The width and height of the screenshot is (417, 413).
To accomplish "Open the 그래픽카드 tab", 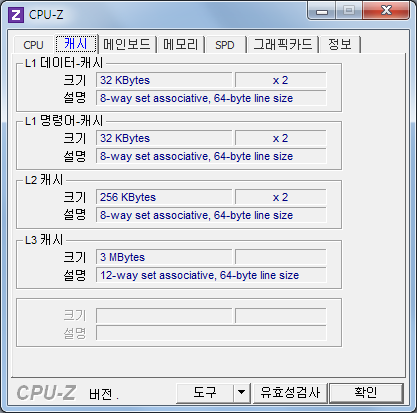I will coord(283,45).
